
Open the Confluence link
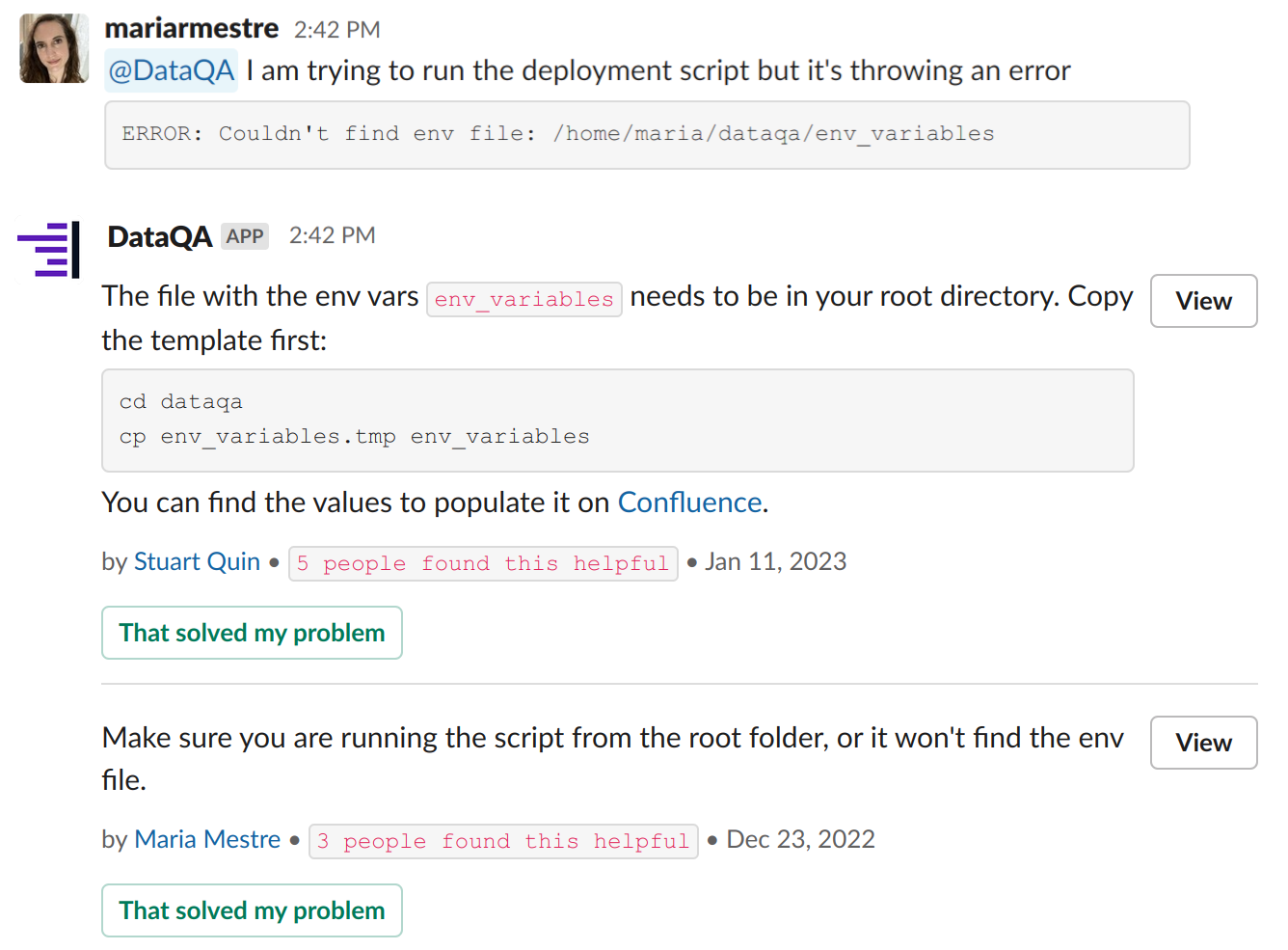coord(689,502)
